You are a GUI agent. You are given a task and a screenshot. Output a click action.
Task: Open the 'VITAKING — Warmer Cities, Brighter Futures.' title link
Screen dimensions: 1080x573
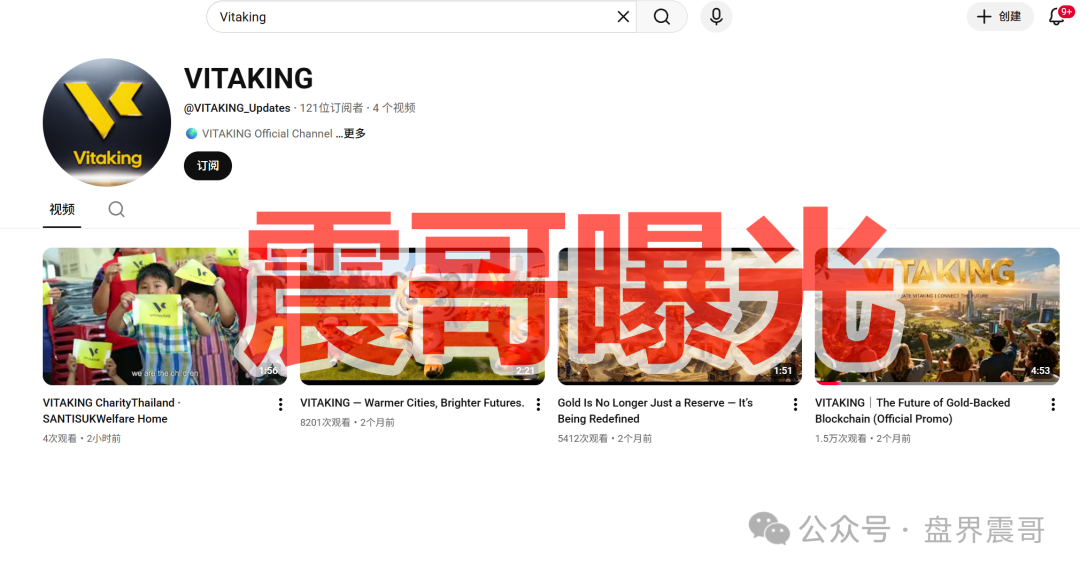(412, 403)
